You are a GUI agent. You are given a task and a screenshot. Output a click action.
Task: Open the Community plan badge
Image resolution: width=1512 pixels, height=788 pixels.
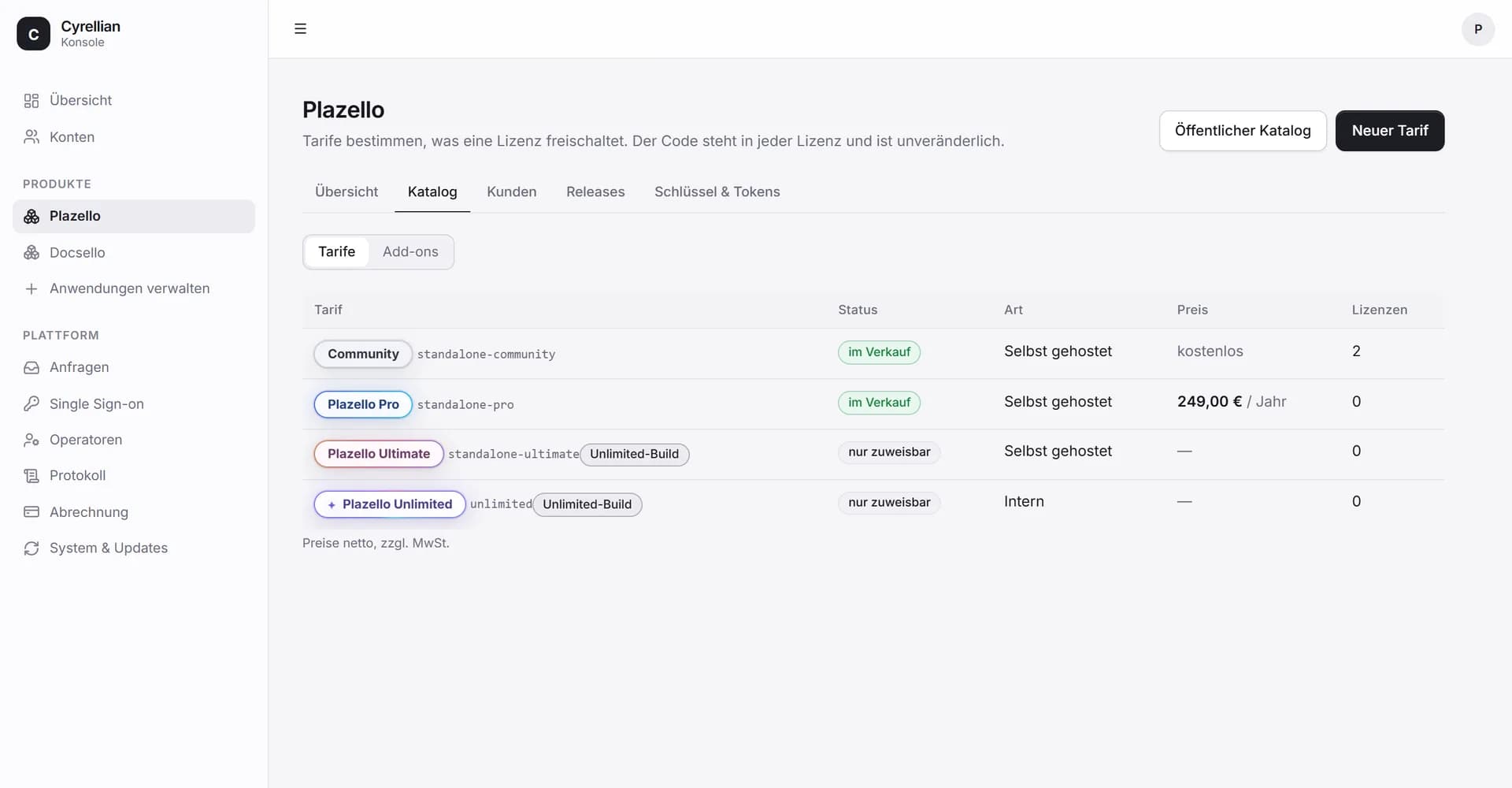point(363,354)
